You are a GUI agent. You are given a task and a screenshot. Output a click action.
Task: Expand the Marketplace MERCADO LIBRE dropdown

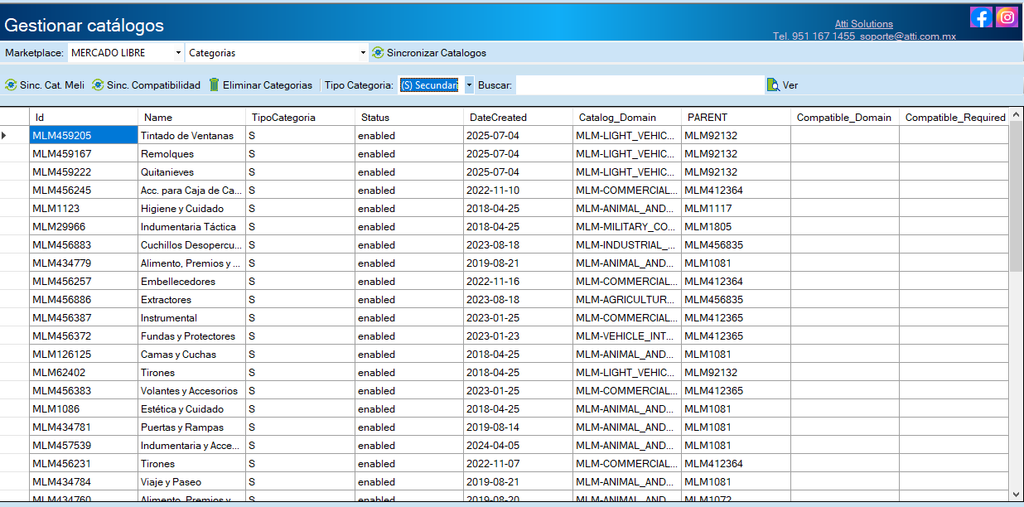click(x=178, y=53)
